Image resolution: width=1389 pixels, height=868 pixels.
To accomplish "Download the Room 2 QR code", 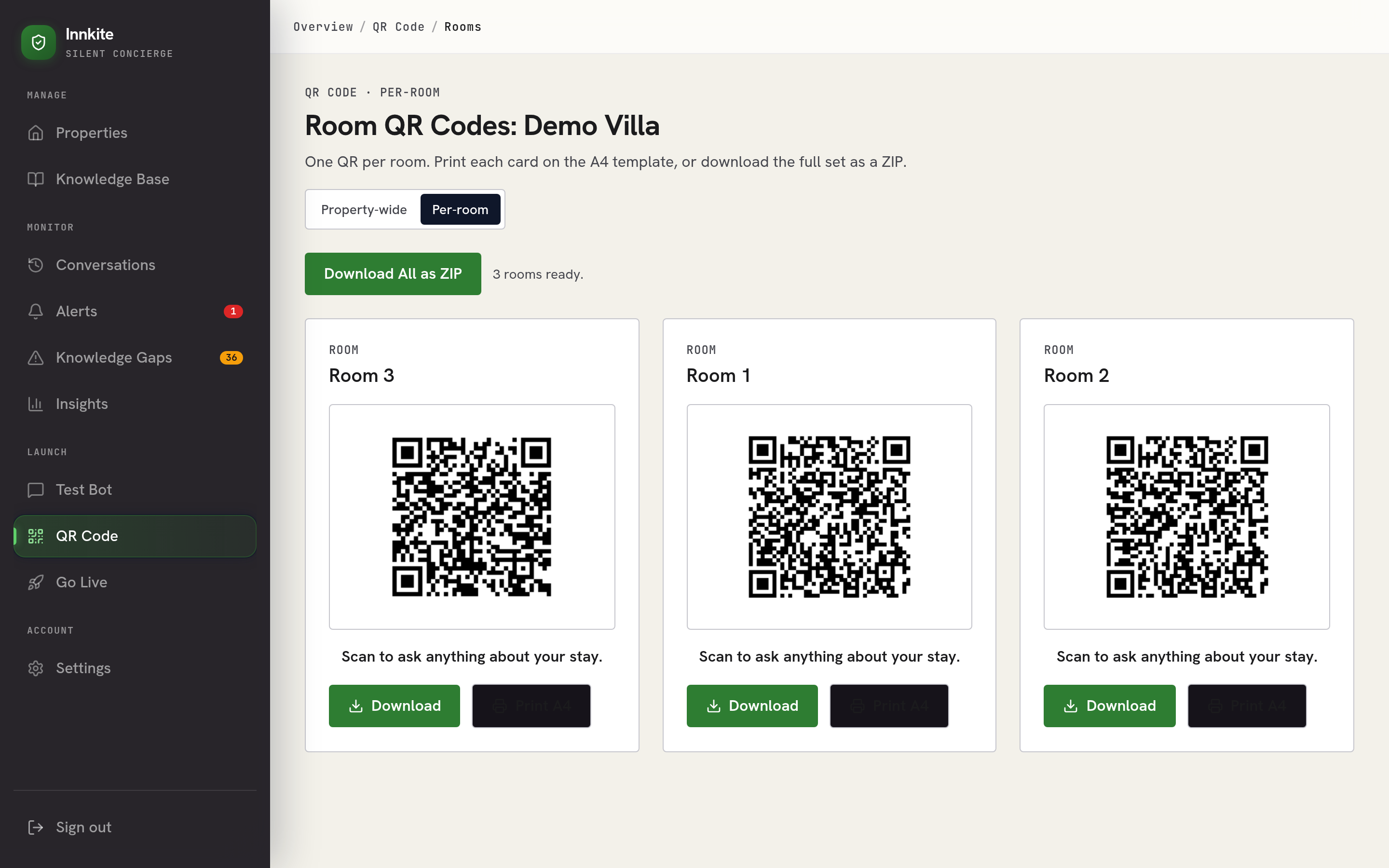I will (x=1109, y=705).
